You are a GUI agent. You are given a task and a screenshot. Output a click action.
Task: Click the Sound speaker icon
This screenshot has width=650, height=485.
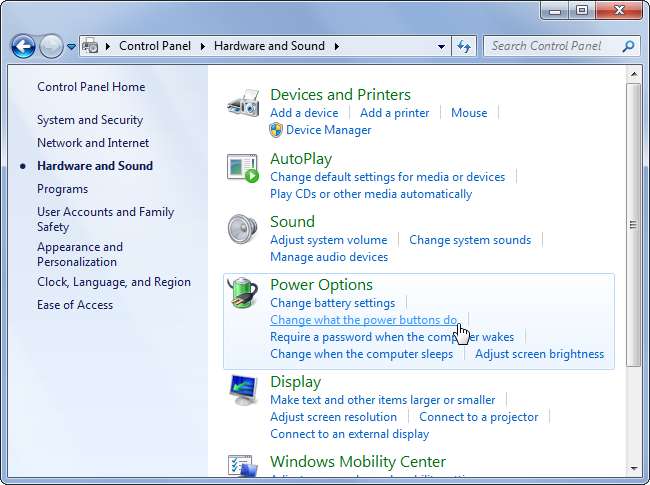[243, 230]
